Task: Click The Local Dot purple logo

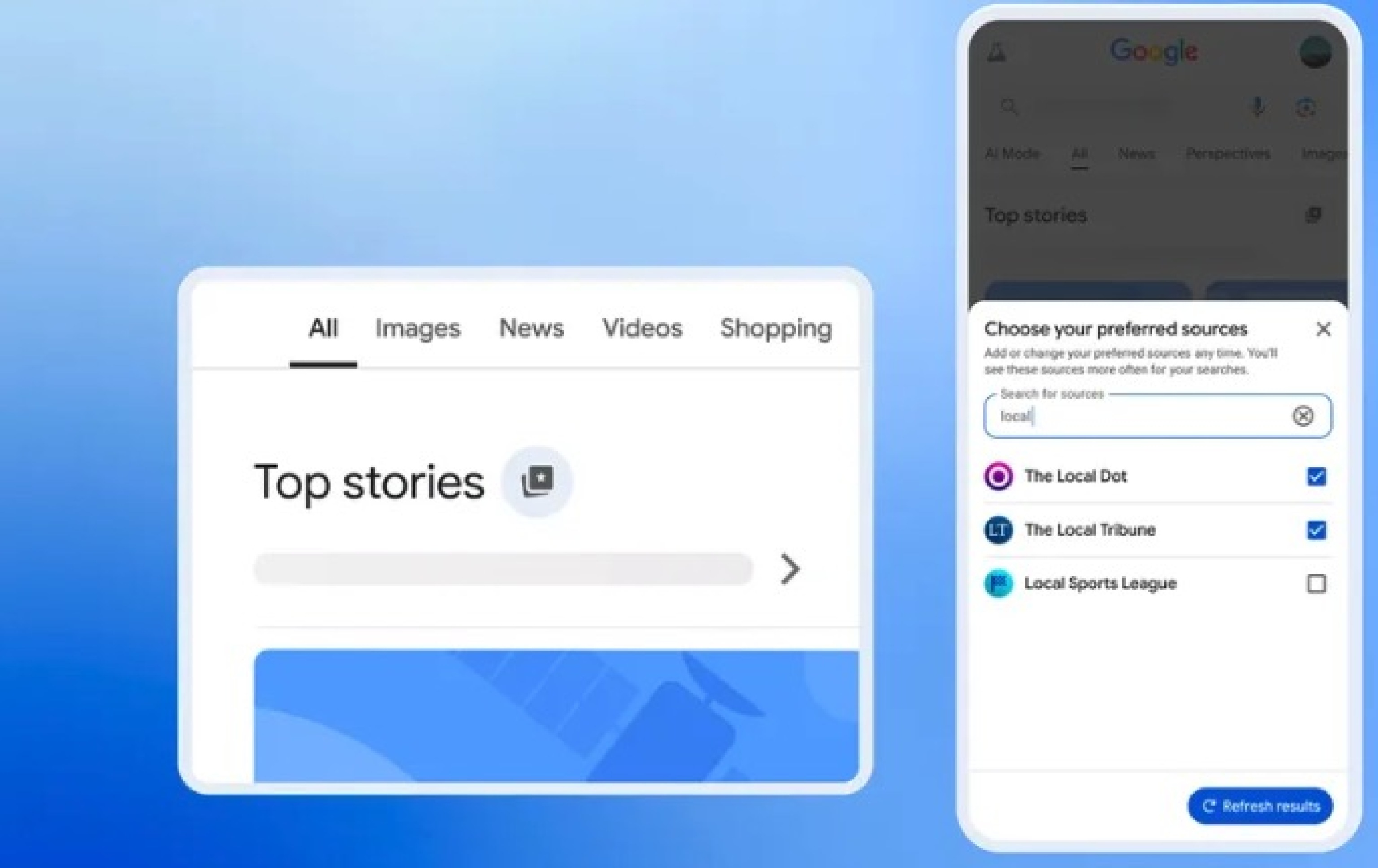Action: click(x=999, y=476)
